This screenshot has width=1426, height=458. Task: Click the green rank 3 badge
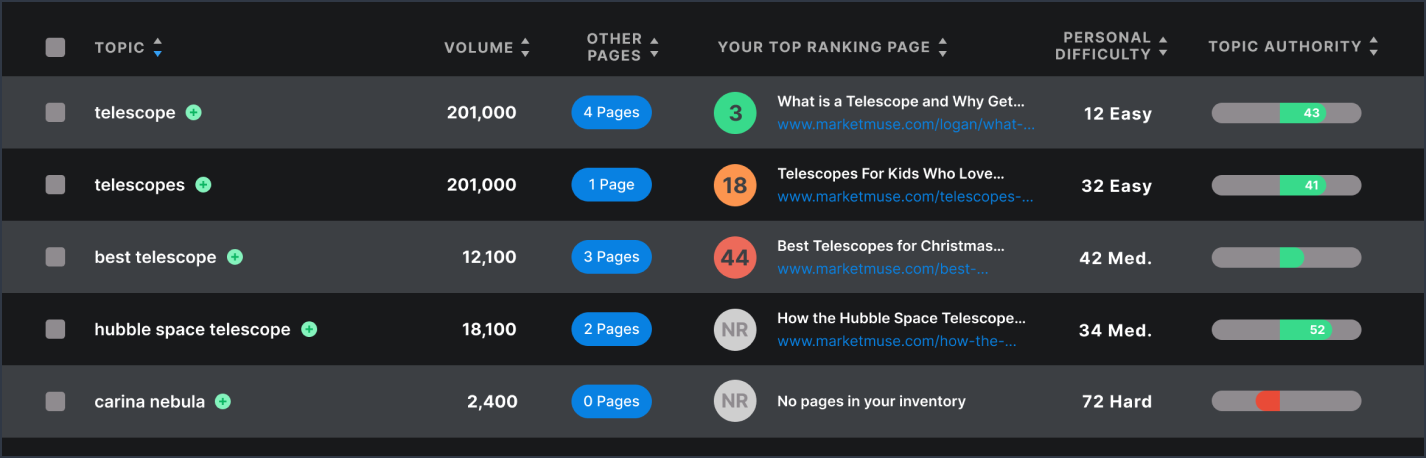click(x=735, y=113)
